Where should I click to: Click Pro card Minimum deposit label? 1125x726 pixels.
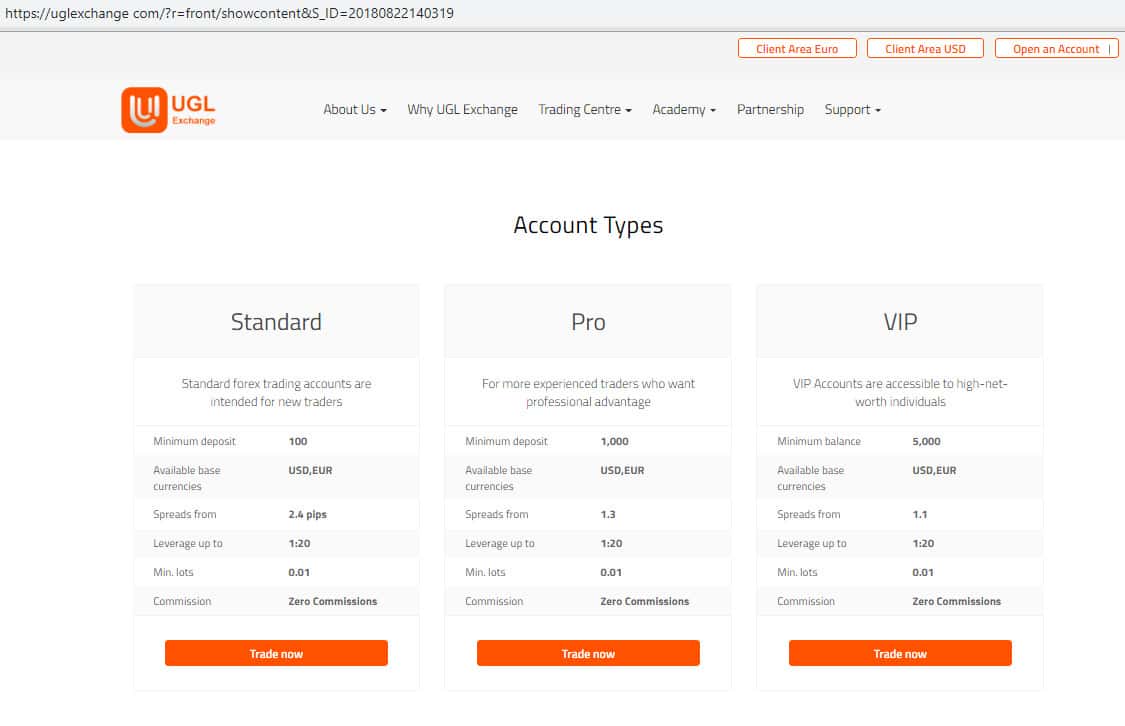pyautogui.click(x=507, y=441)
